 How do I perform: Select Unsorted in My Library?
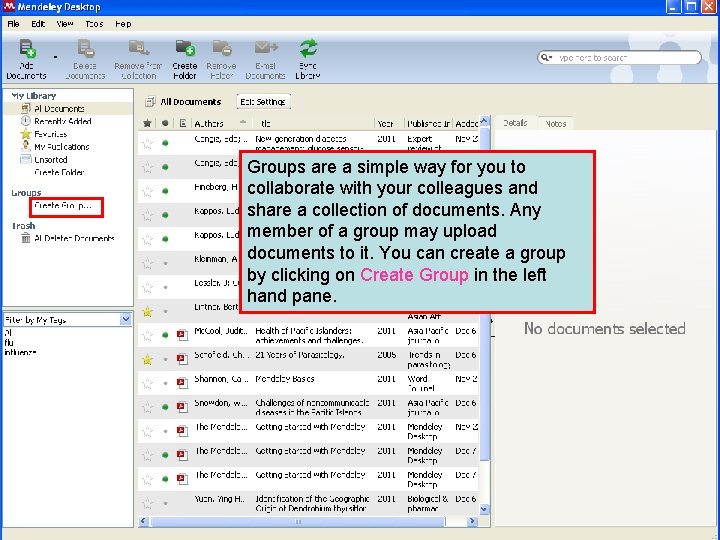click(51, 160)
